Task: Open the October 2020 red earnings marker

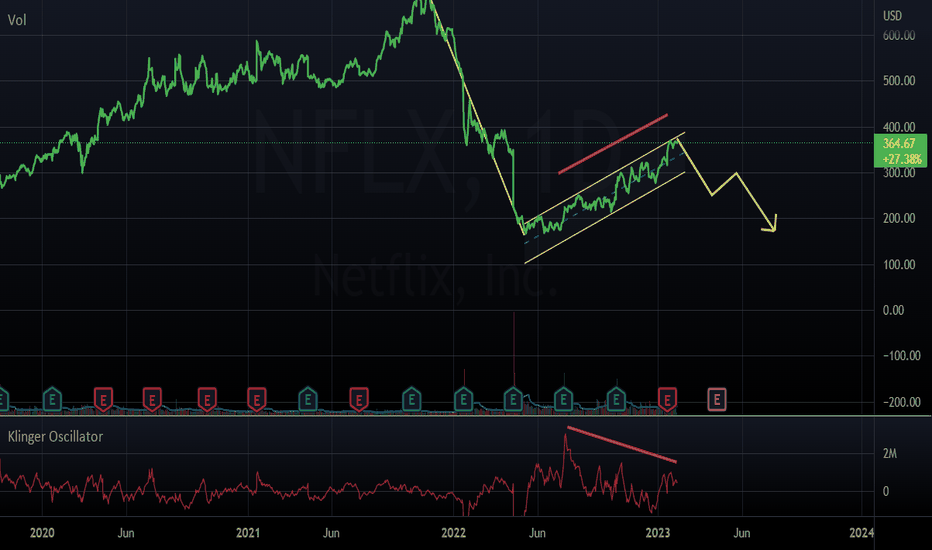Action: coord(207,400)
